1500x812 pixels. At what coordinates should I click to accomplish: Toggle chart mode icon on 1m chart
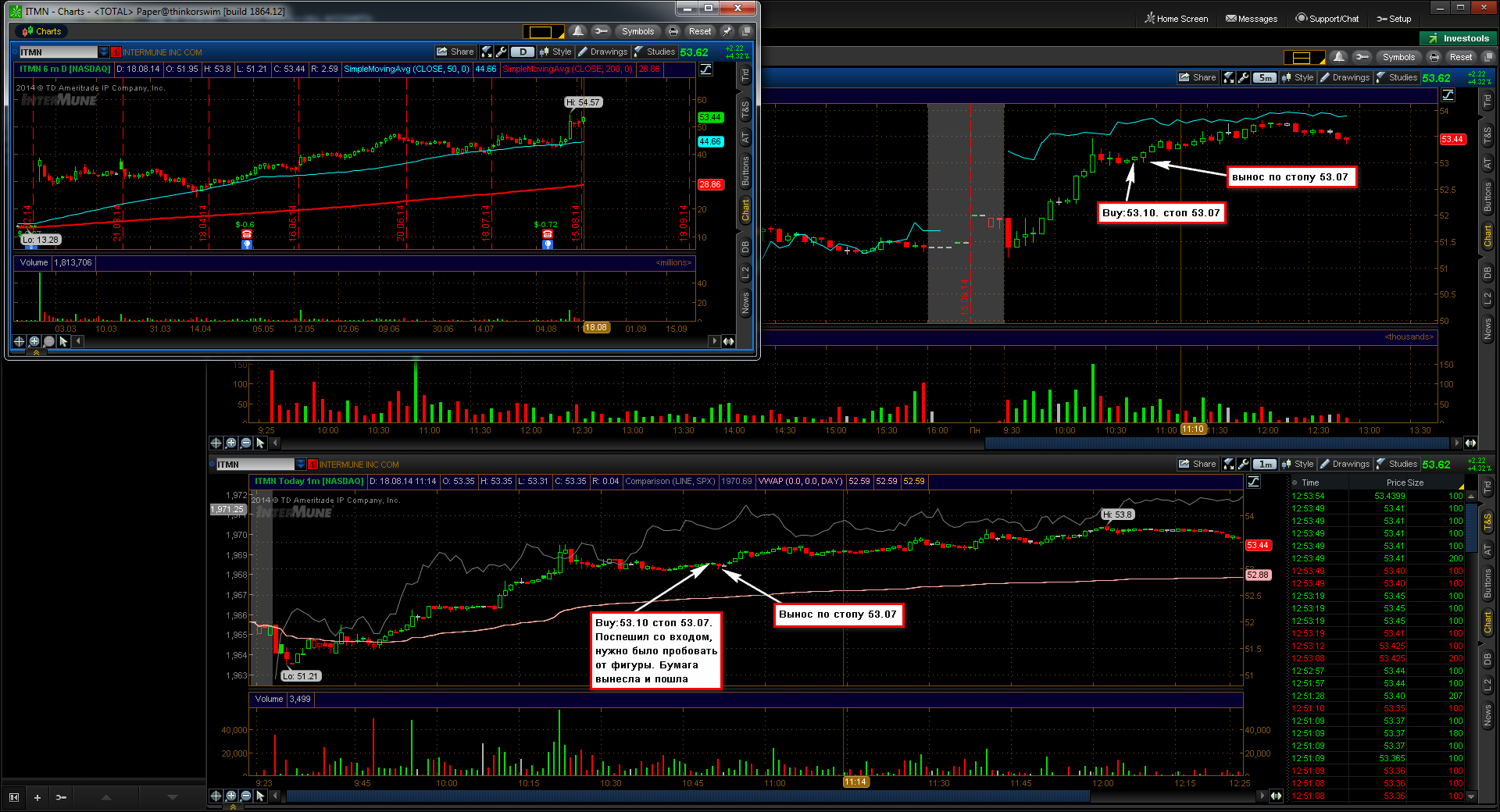tap(1253, 481)
